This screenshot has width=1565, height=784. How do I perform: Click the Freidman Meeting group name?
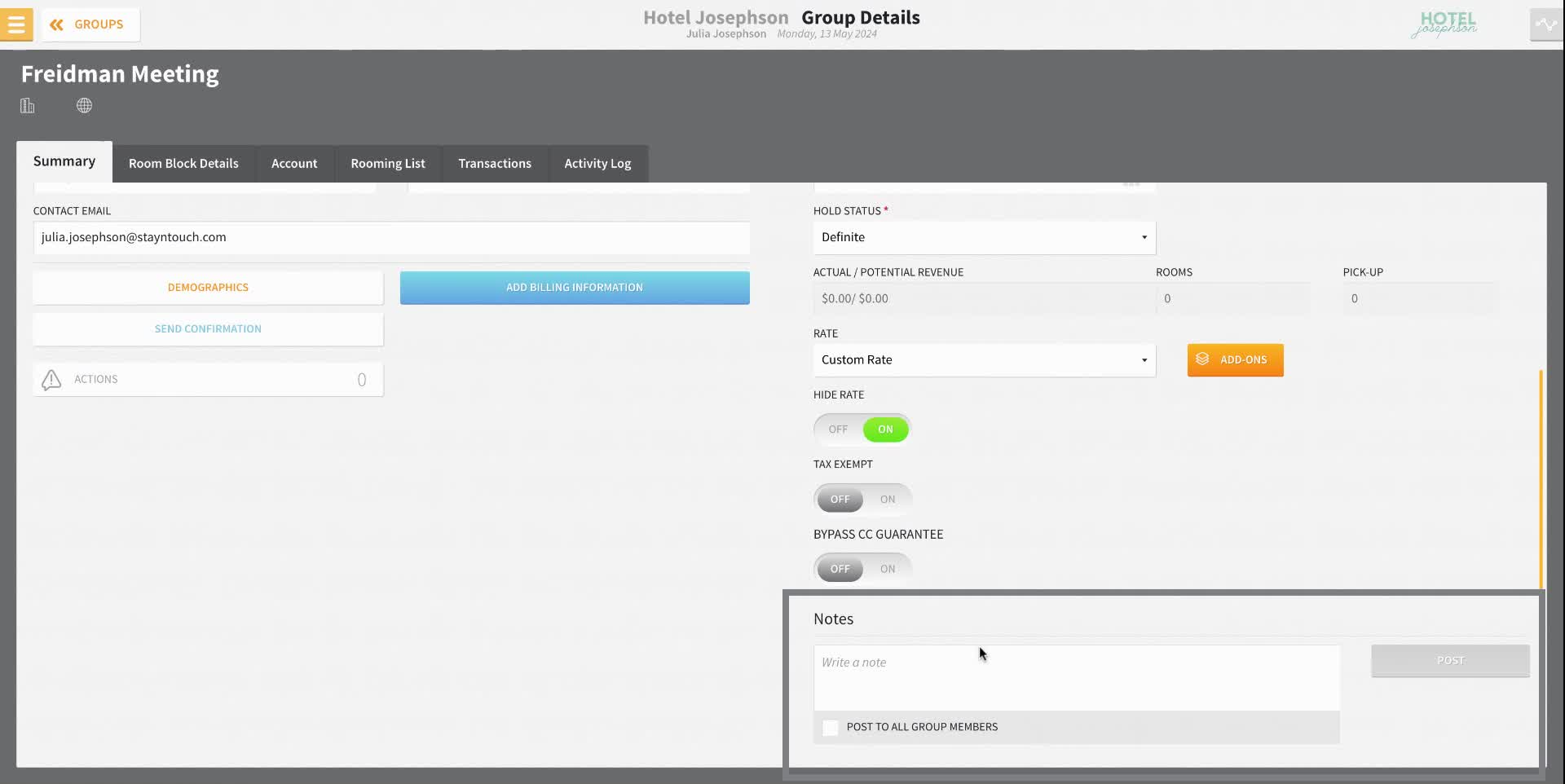point(120,74)
